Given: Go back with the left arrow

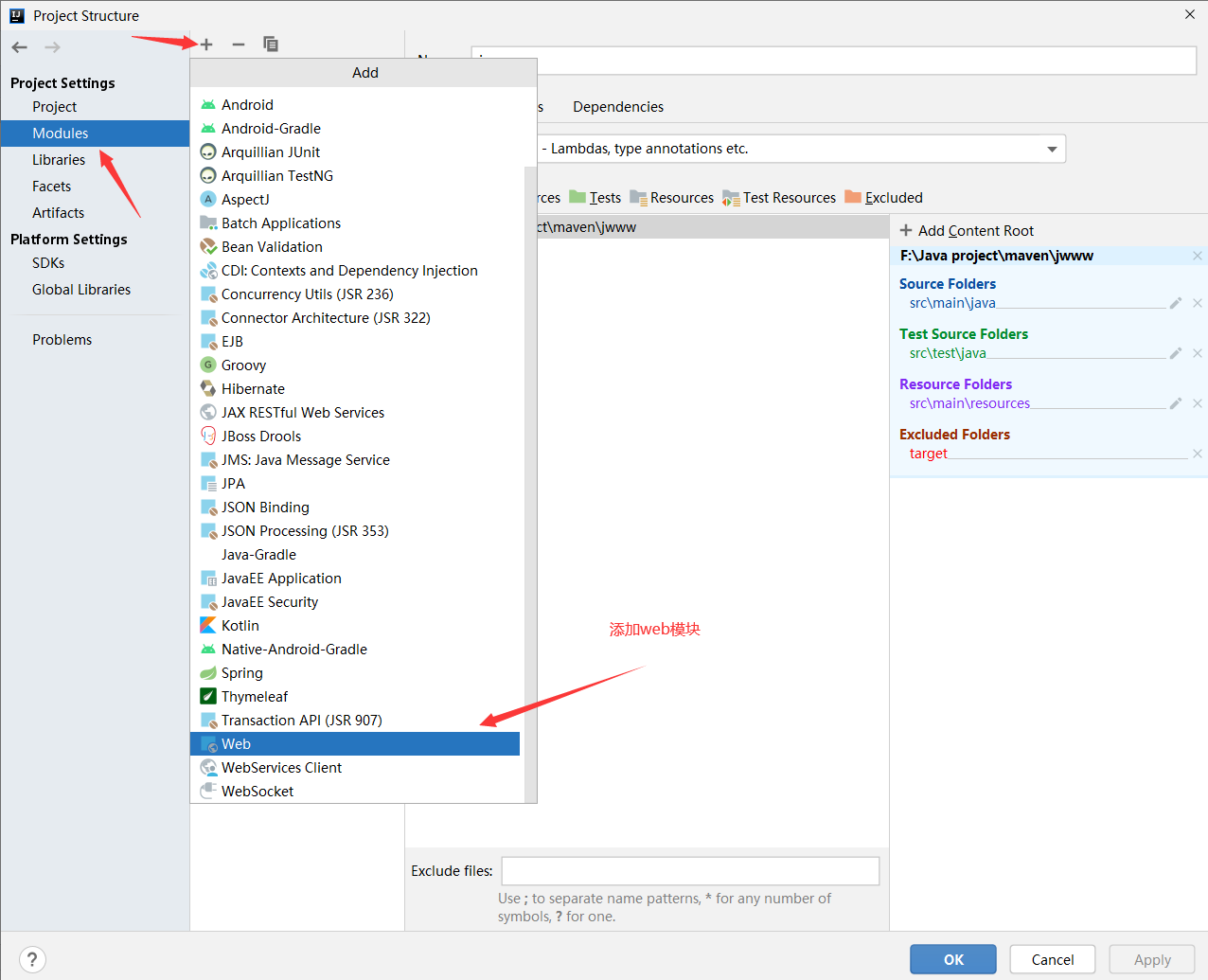Looking at the screenshot, I should (20, 47).
